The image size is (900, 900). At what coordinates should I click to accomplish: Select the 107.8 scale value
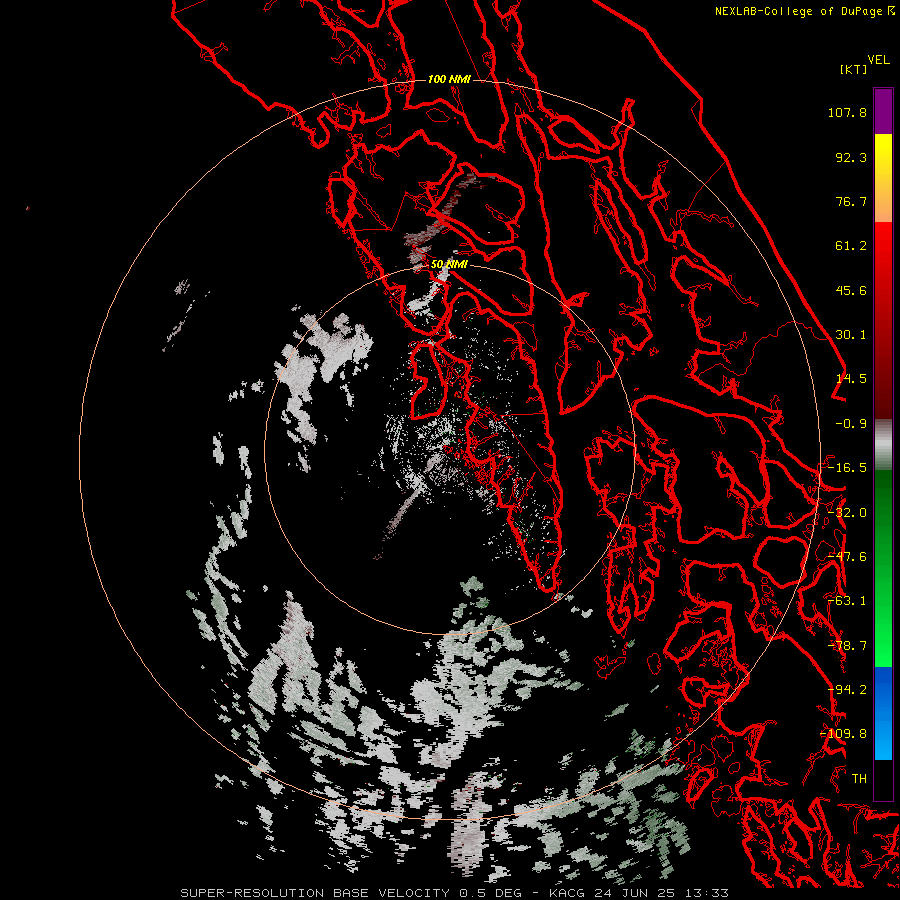847,112
